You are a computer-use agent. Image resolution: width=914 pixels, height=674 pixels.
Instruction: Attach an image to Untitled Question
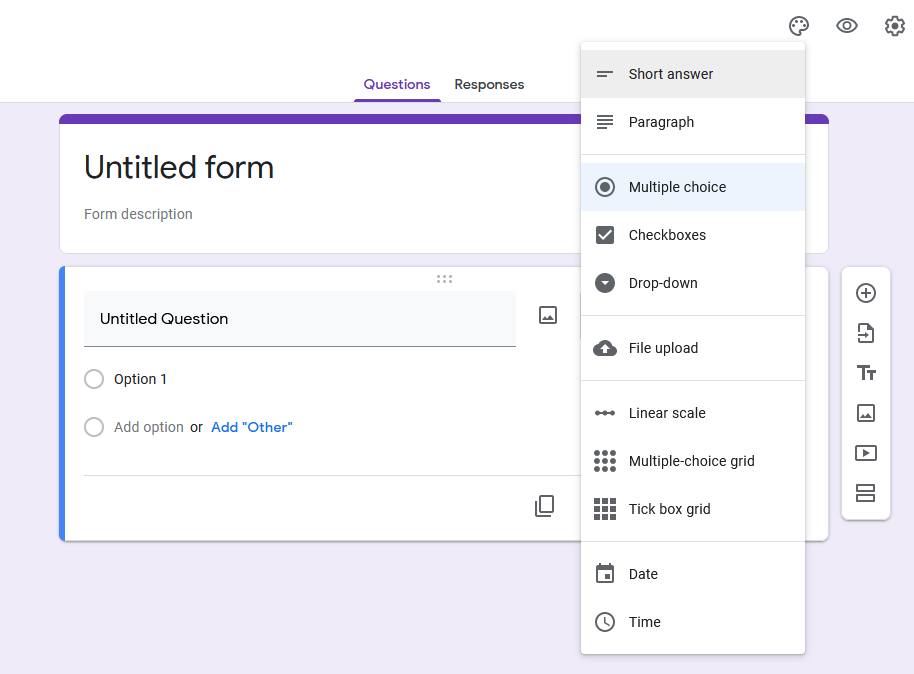[x=548, y=315]
